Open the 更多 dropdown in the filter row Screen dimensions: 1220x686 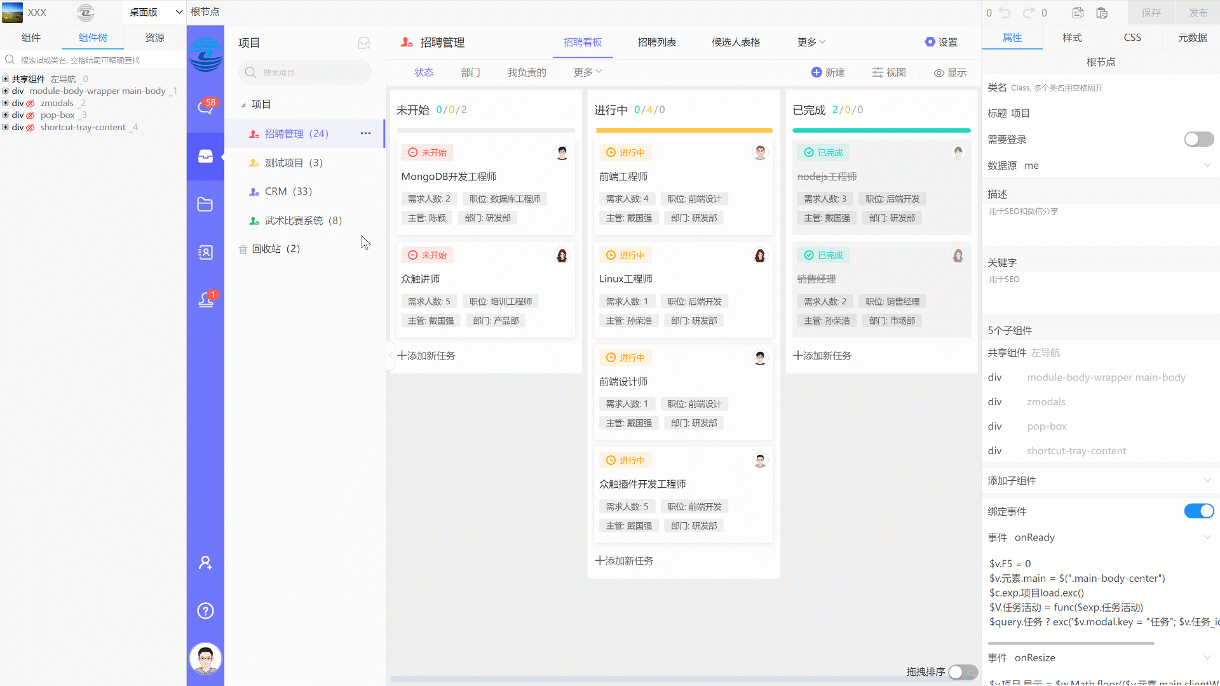(588, 72)
